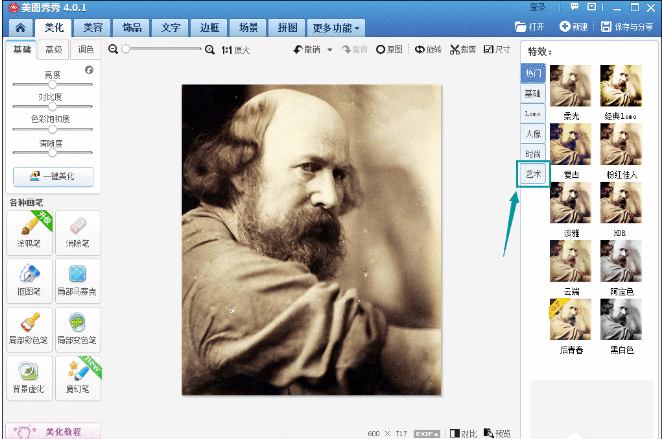Open the 撤销 undo dropdown arrow
Viewport: 662px width, 439px height.
331,49
